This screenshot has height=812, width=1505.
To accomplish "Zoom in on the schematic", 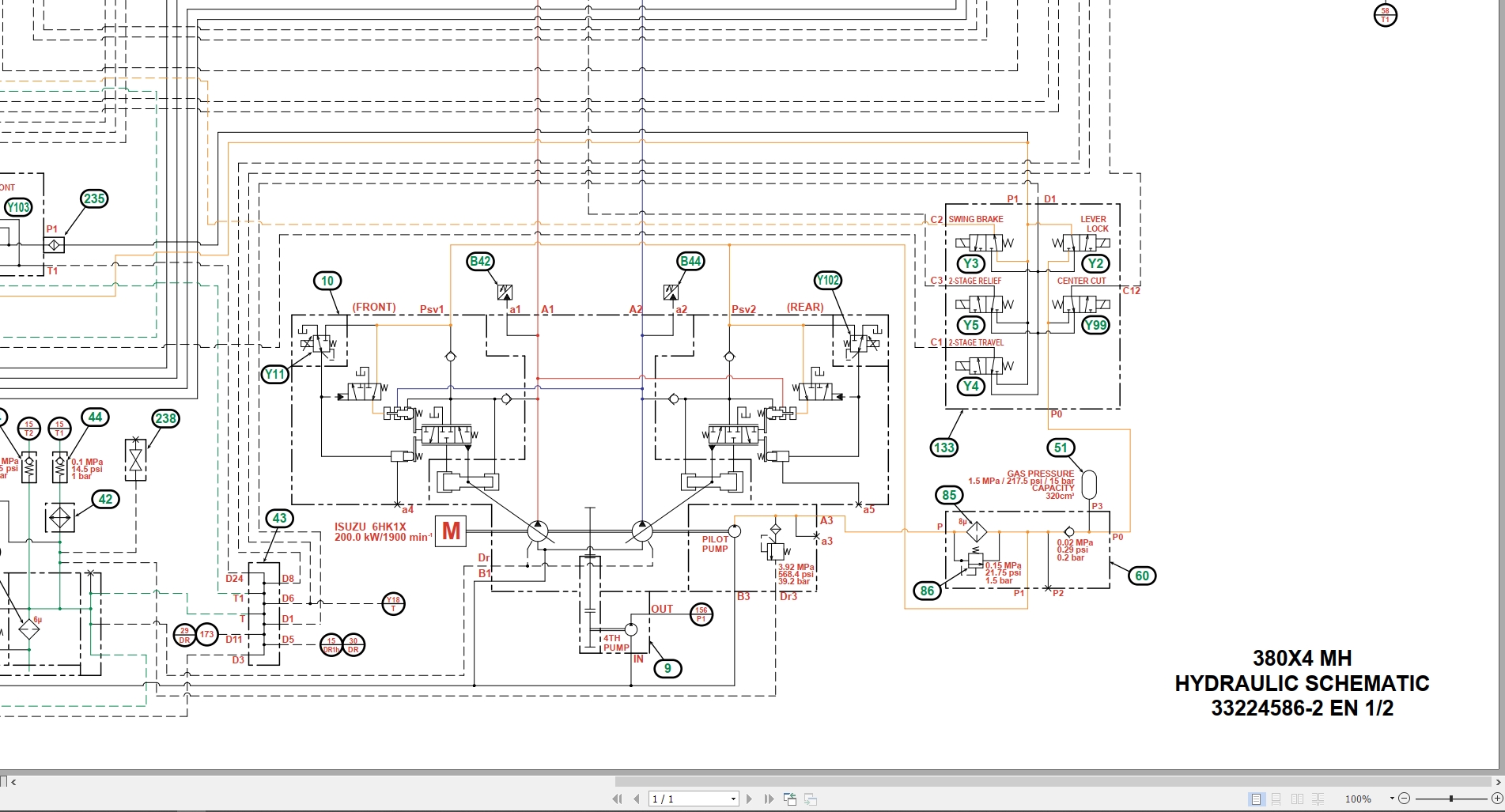I will [1497, 799].
